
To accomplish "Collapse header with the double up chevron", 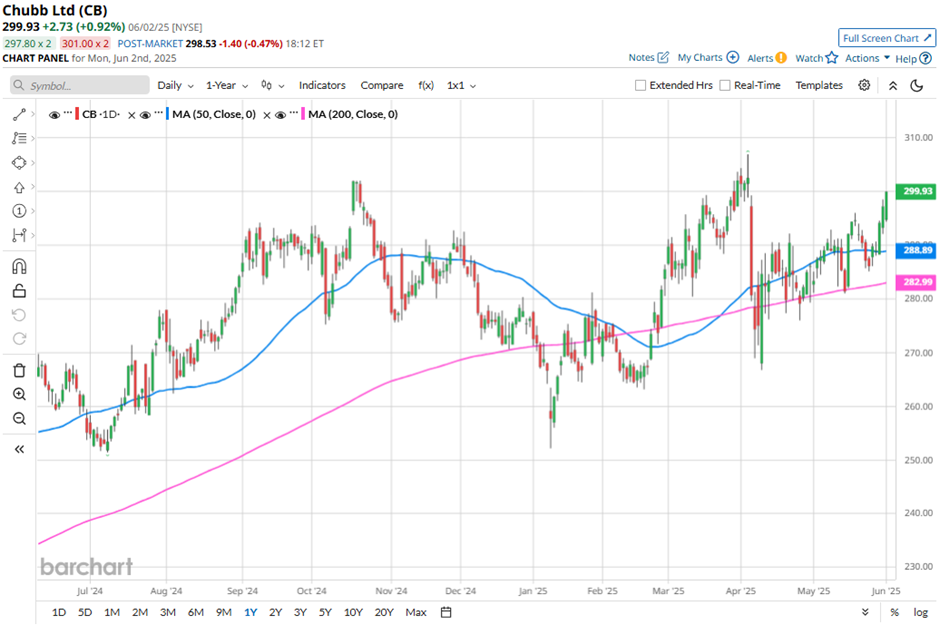I will (x=893, y=86).
